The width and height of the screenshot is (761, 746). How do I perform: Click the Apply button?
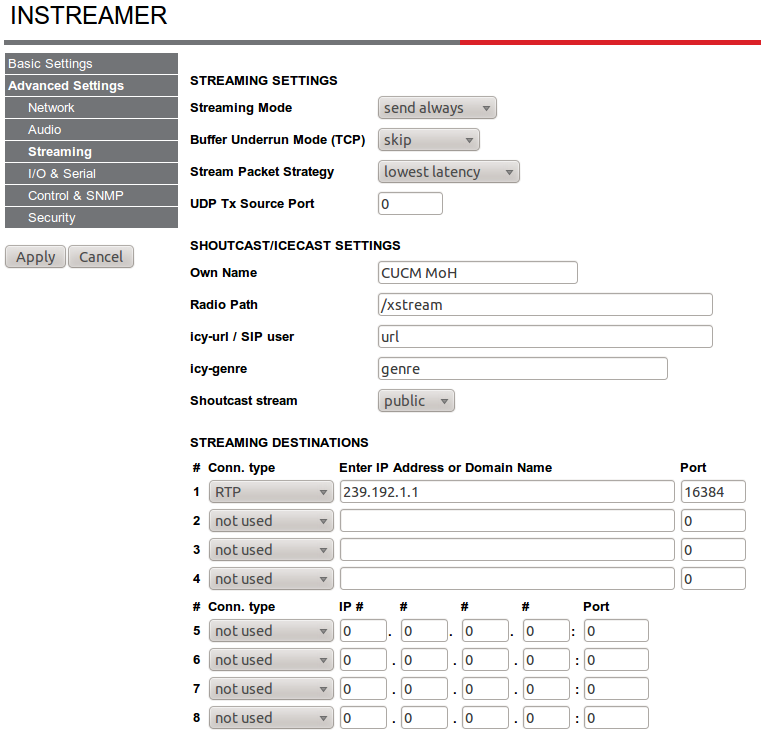click(x=35, y=257)
